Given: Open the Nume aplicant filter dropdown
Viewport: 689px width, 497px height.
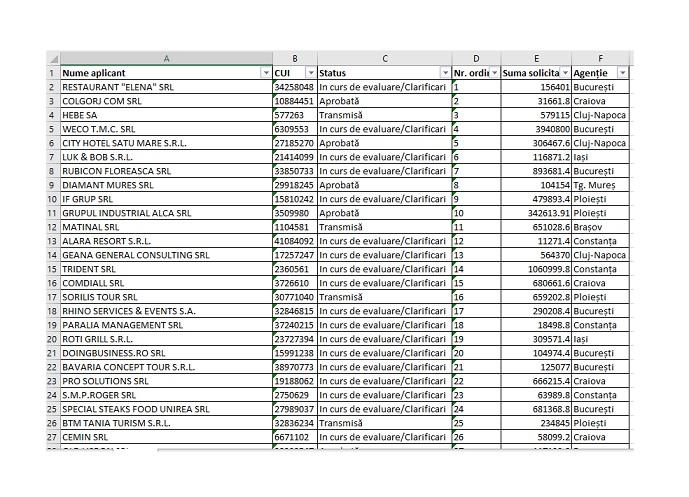Looking at the screenshot, I should (266, 73).
